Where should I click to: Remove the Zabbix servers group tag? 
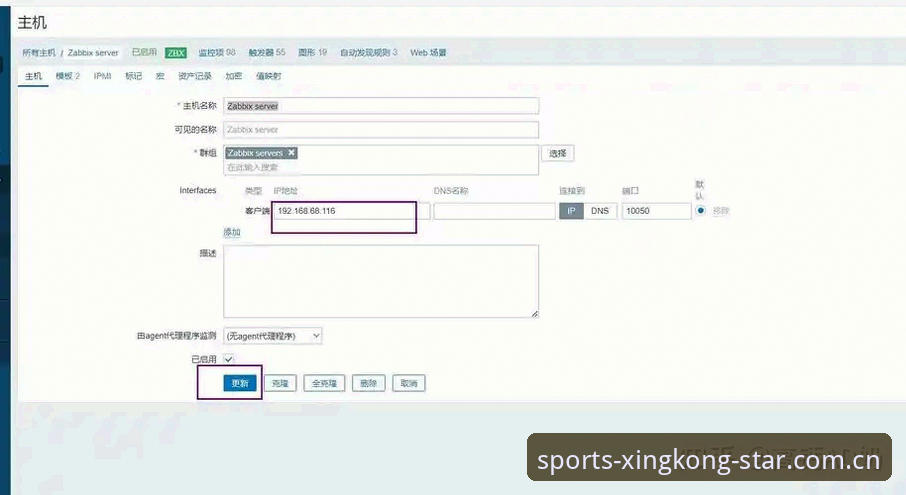pyautogui.click(x=292, y=152)
